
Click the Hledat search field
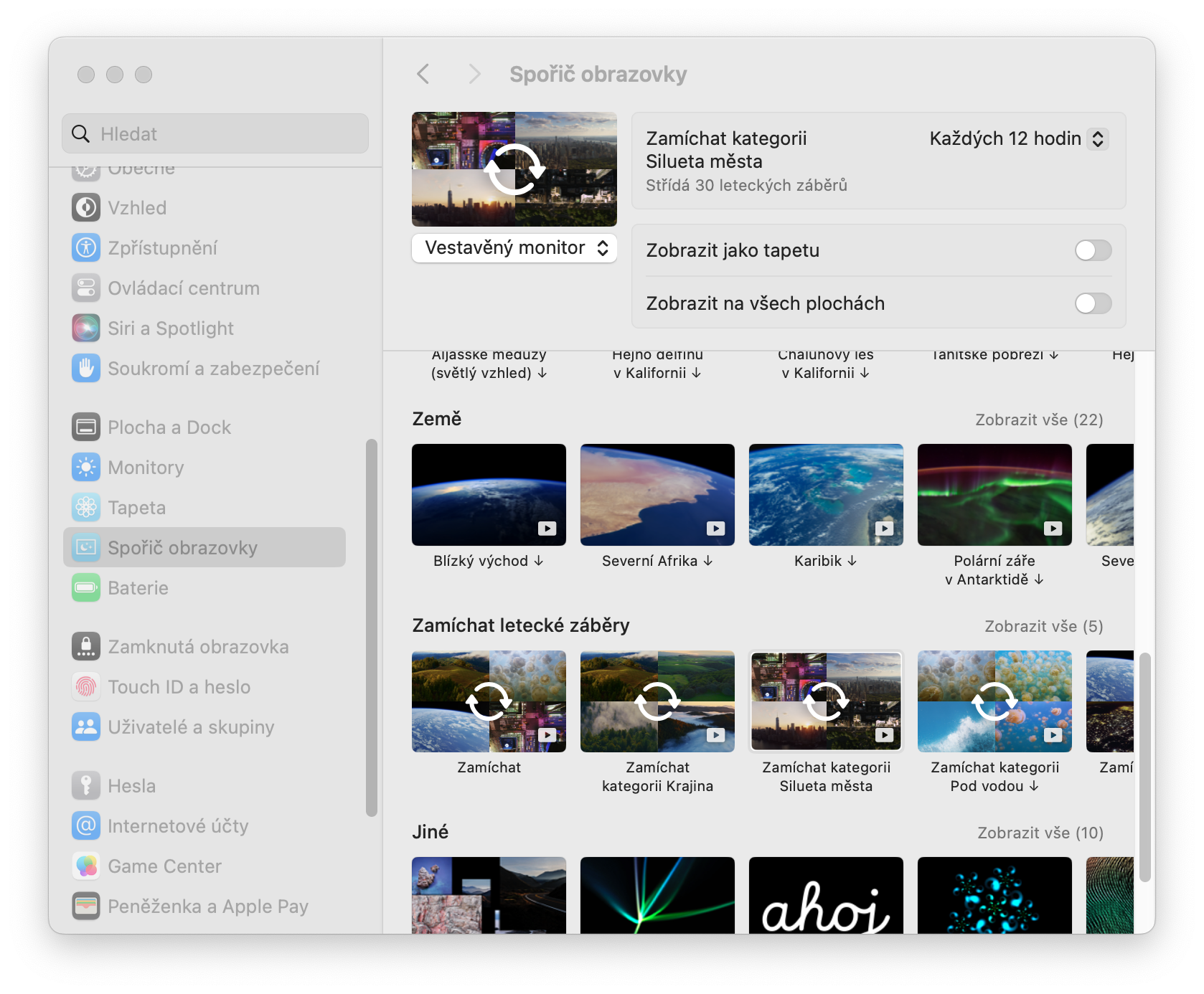215,134
